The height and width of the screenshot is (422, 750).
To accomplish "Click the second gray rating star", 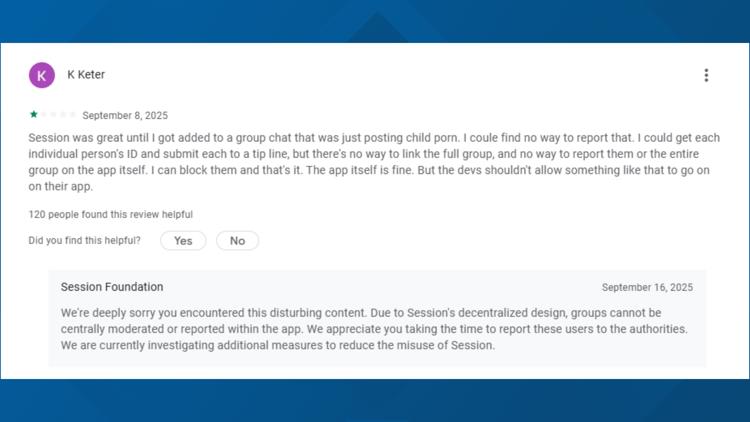I will coord(43,115).
